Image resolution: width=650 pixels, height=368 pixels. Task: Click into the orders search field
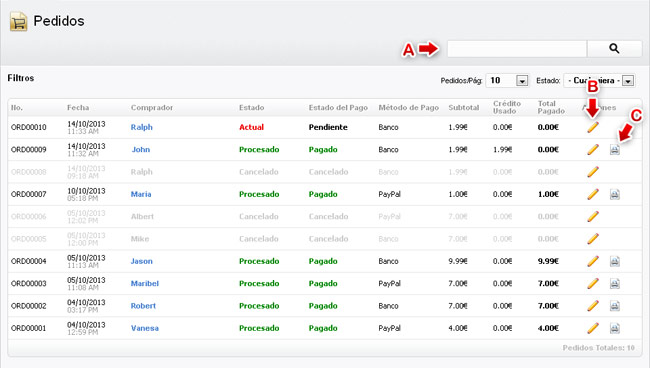tap(517, 48)
